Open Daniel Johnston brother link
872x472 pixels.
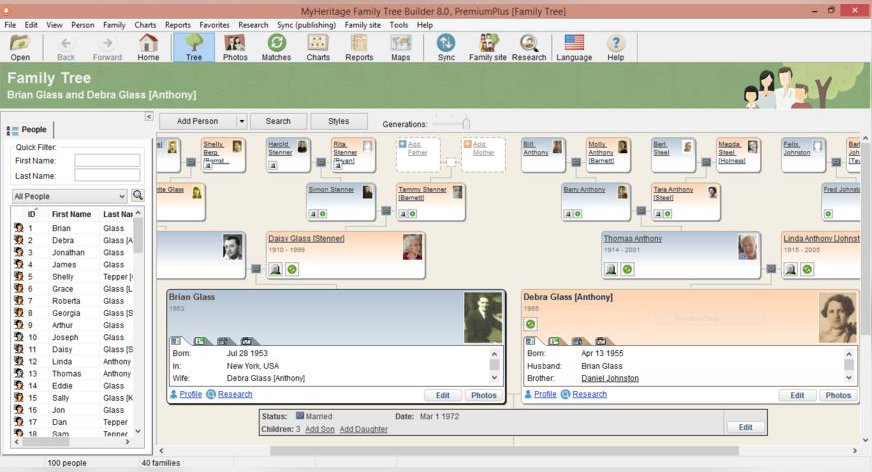610,378
